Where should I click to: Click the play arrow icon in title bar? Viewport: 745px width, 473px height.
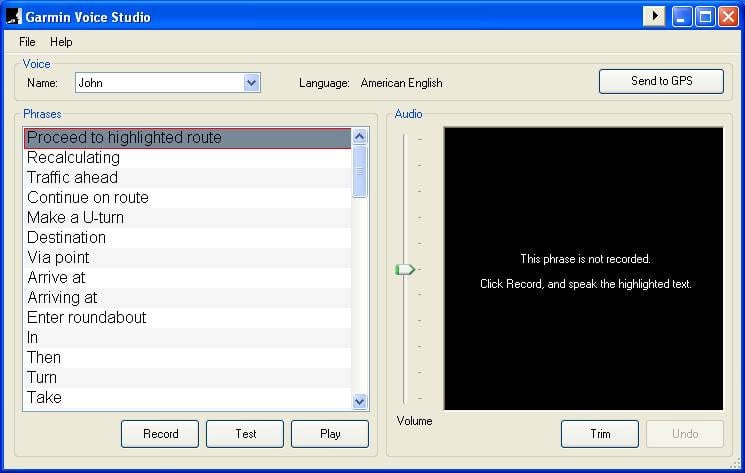(x=653, y=16)
